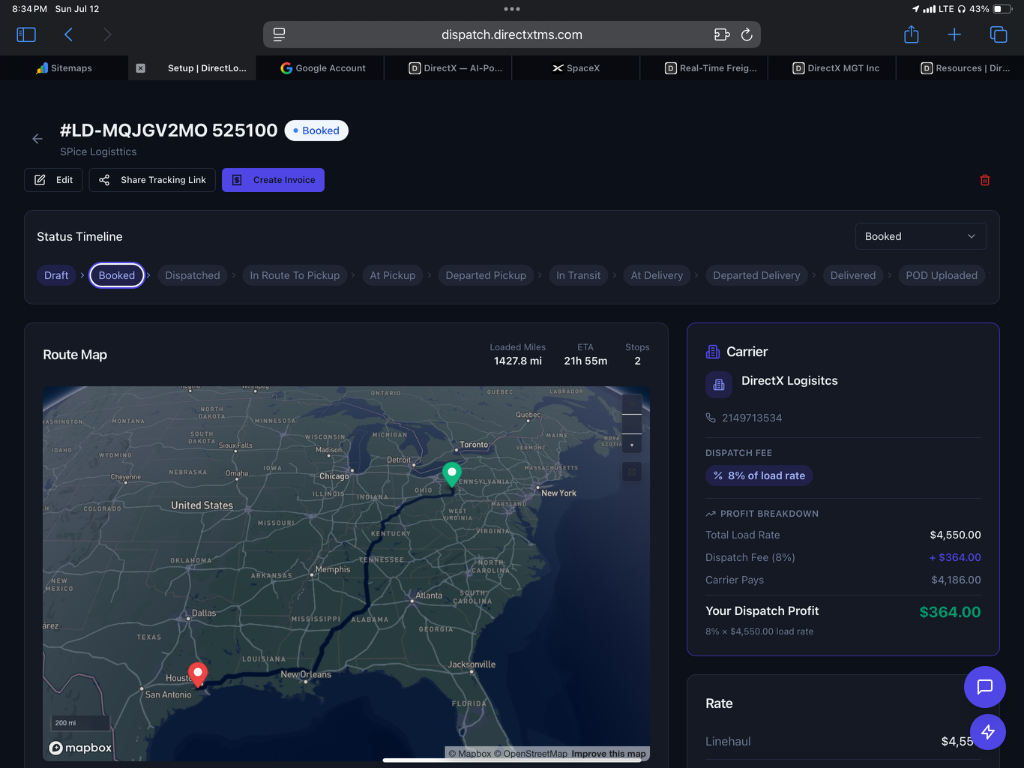The width and height of the screenshot is (1024, 768).
Task: Tap the red pickup pin near Houston
Action: (x=198, y=675)
